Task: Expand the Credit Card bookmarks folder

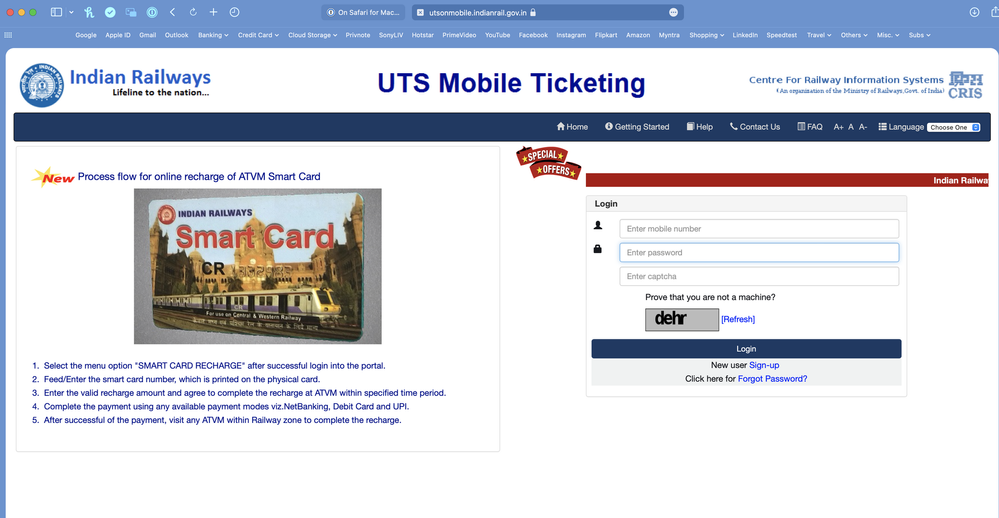Action: [x=258, y=35]
